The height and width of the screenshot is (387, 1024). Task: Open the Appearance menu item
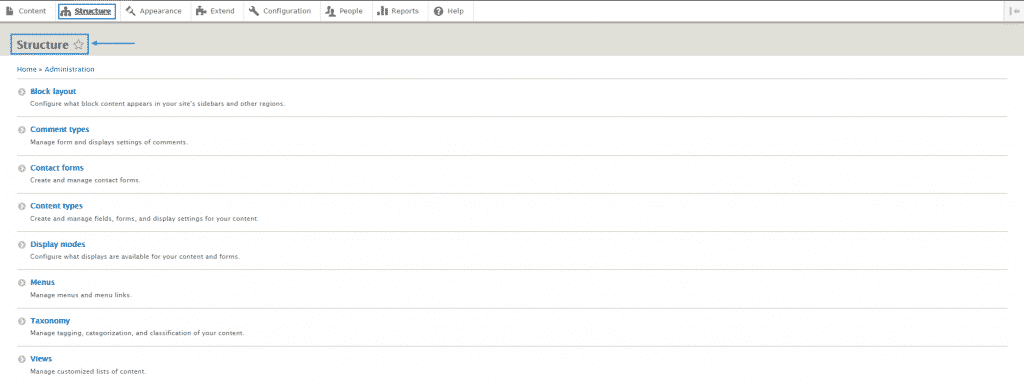coord(154,11)
